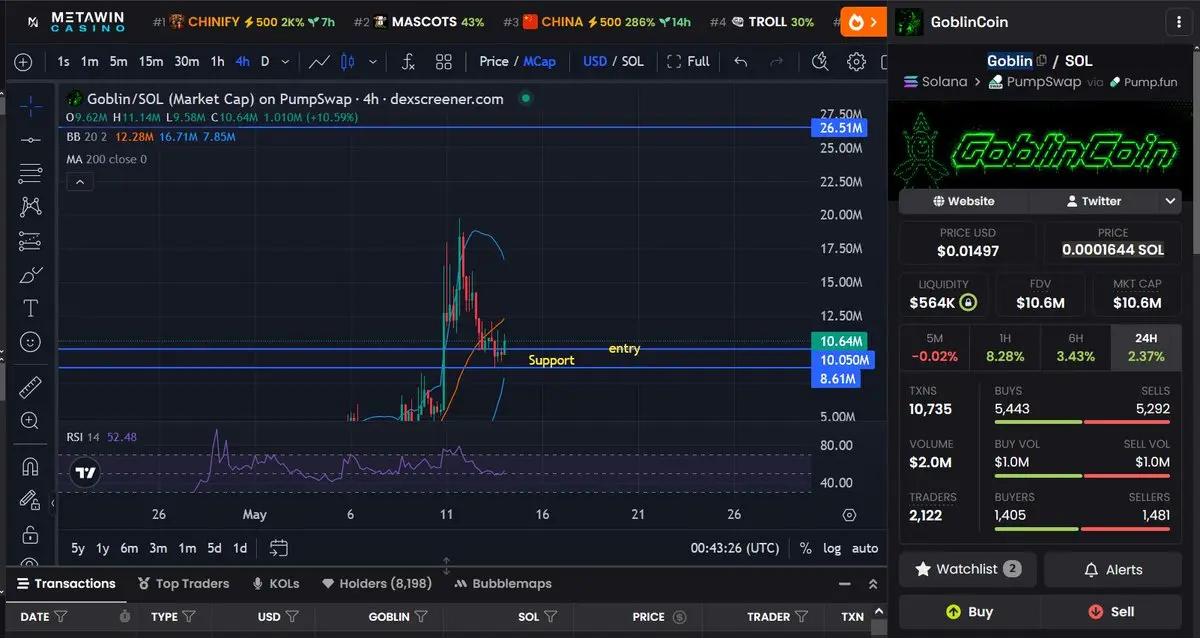Screen dimensions: 1200x638
Task: Toggle the lock all drawings icon
Action: (x=31, y=534)
